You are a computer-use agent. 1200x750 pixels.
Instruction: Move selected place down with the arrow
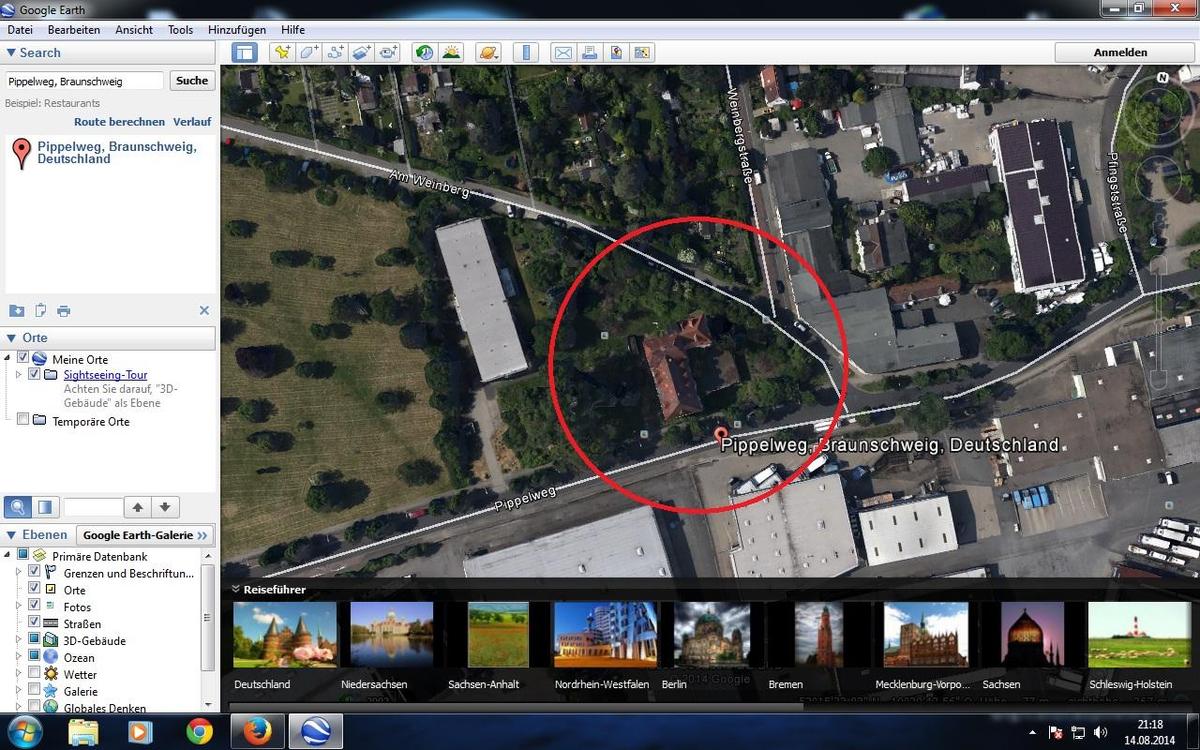[165, 507]
